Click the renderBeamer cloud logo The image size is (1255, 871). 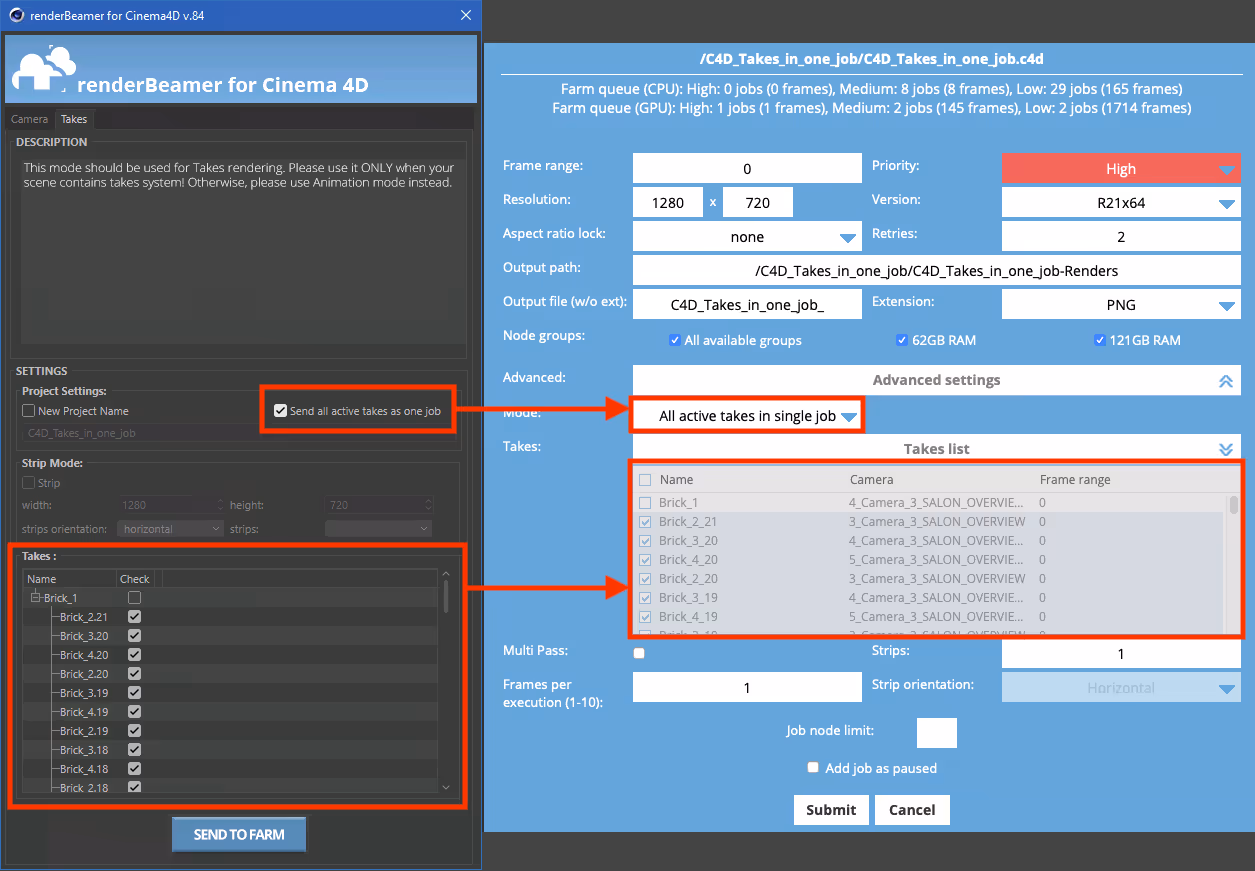coord(43,69)
